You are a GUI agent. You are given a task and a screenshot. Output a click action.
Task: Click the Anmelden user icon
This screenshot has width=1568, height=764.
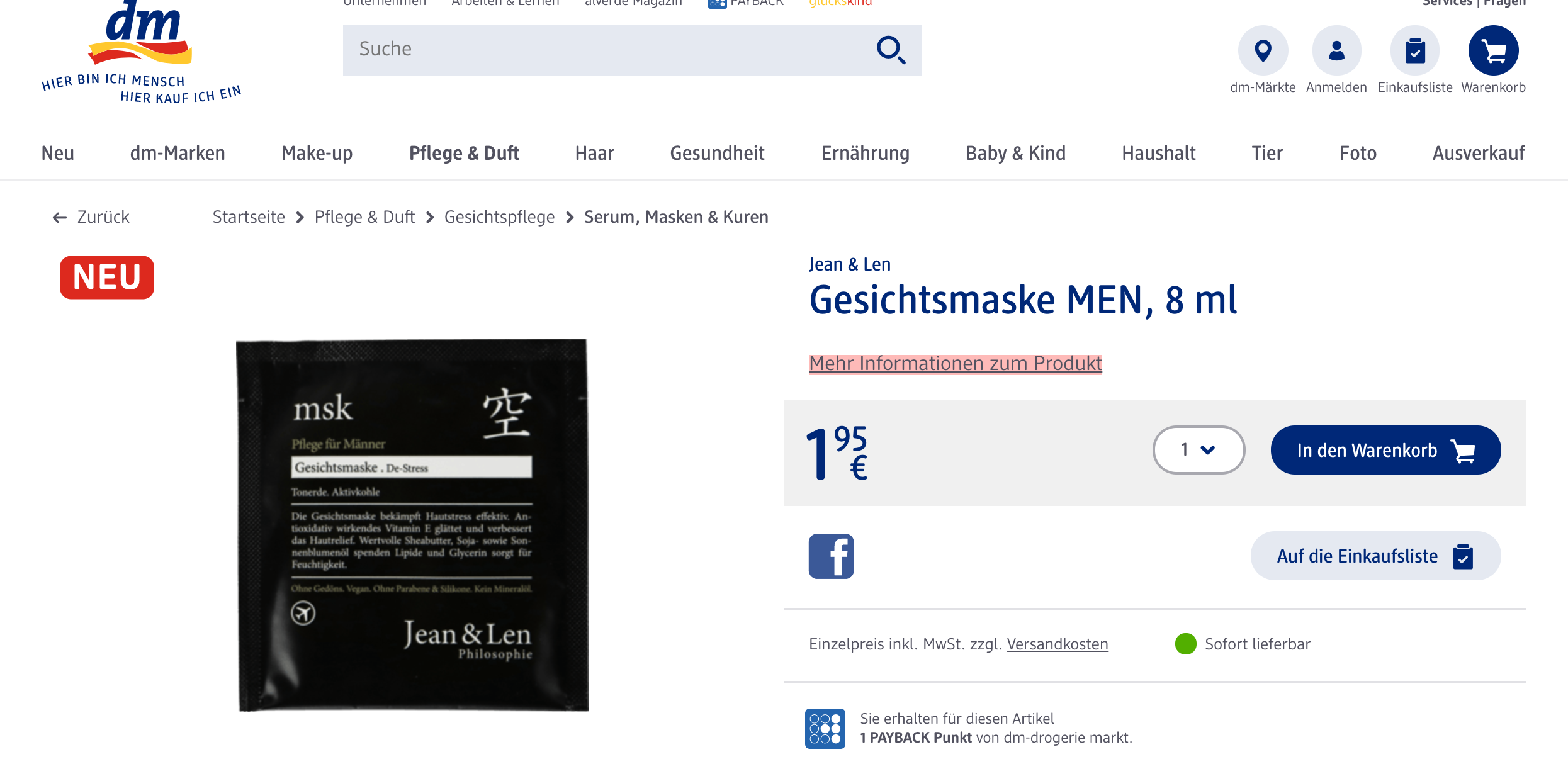click(x=1336, y=50)
